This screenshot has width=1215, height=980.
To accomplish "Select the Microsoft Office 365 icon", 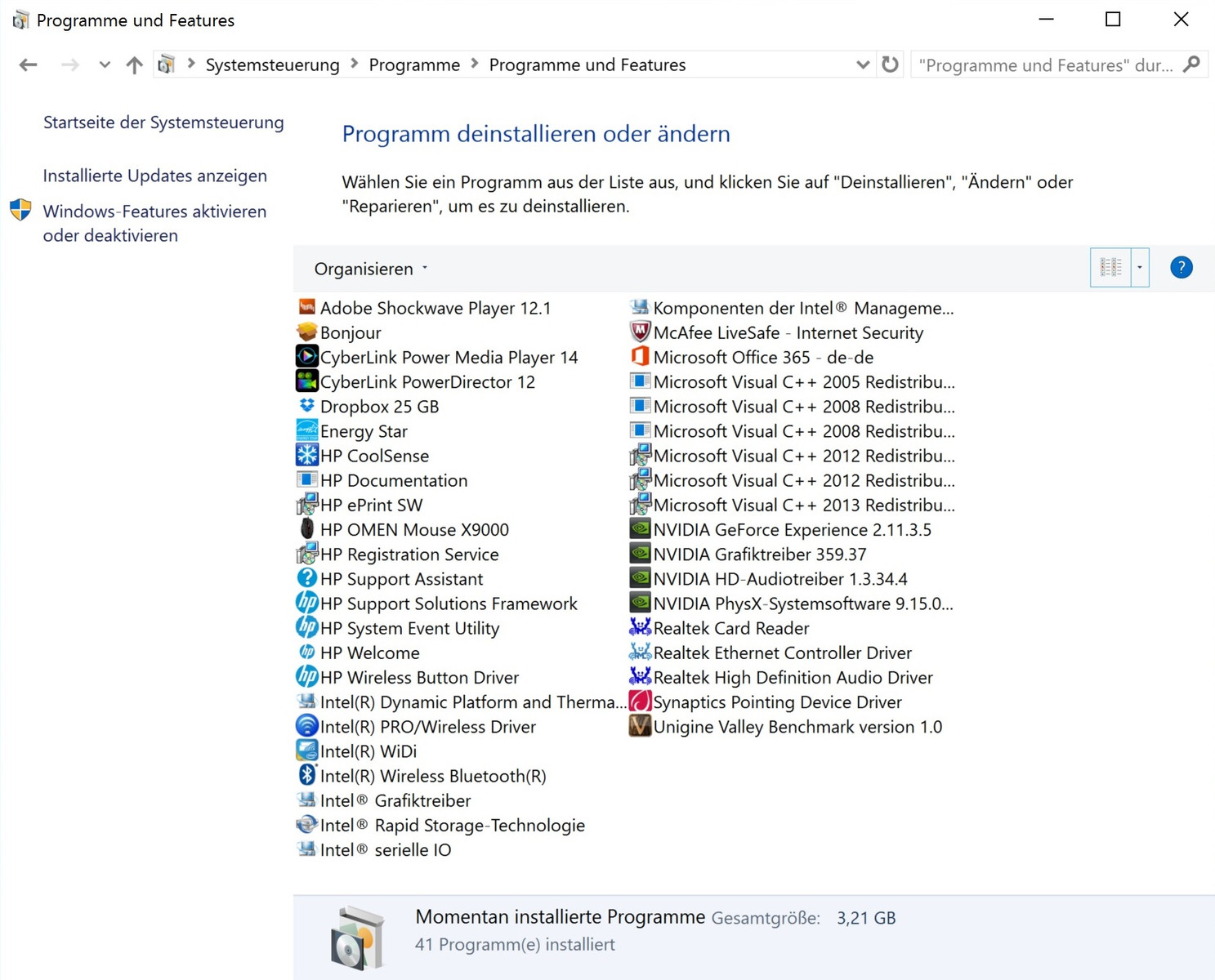I will click(x=640, y=357).
